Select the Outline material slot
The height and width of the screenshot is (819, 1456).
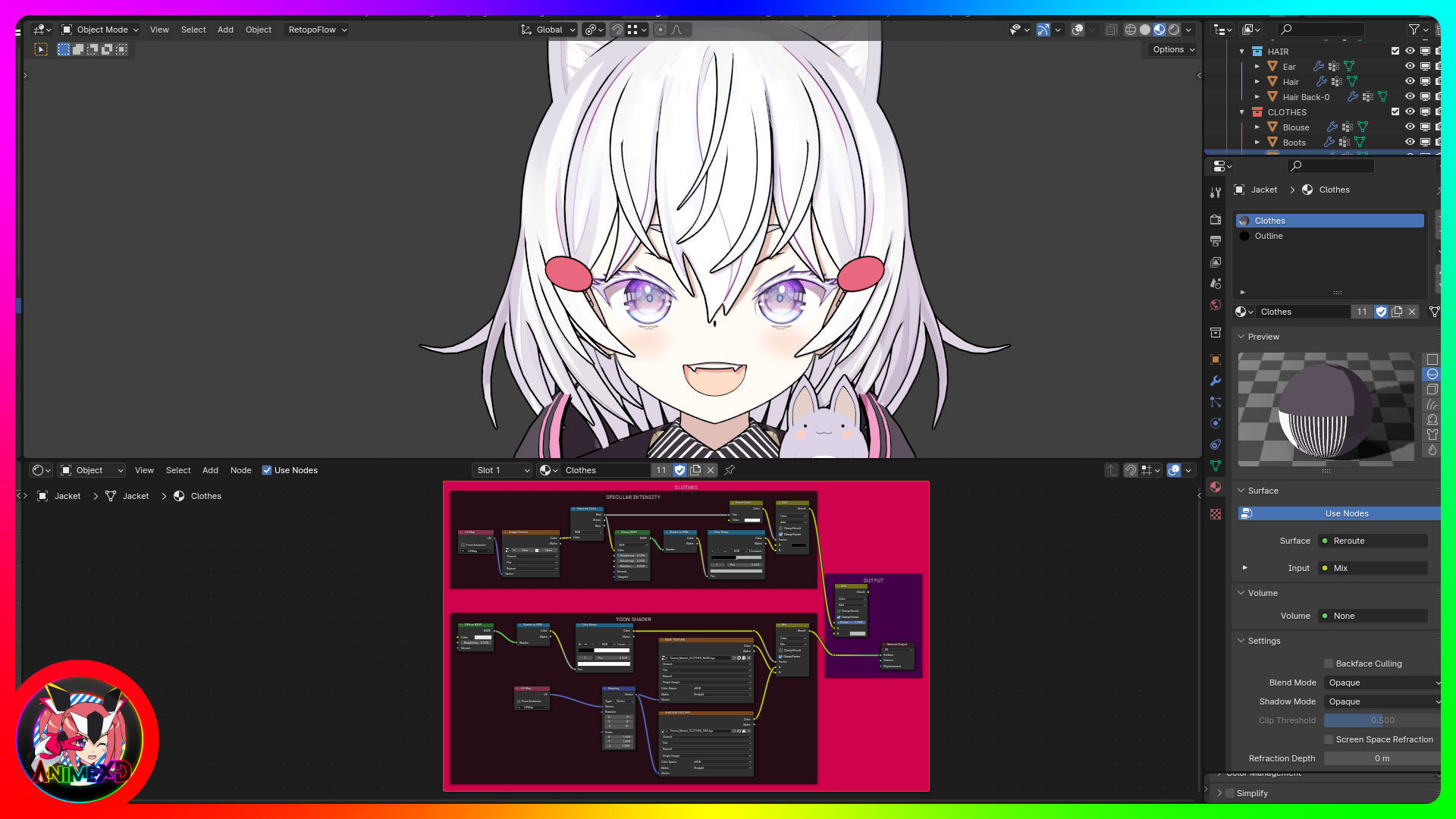(x=1330, y=236)
